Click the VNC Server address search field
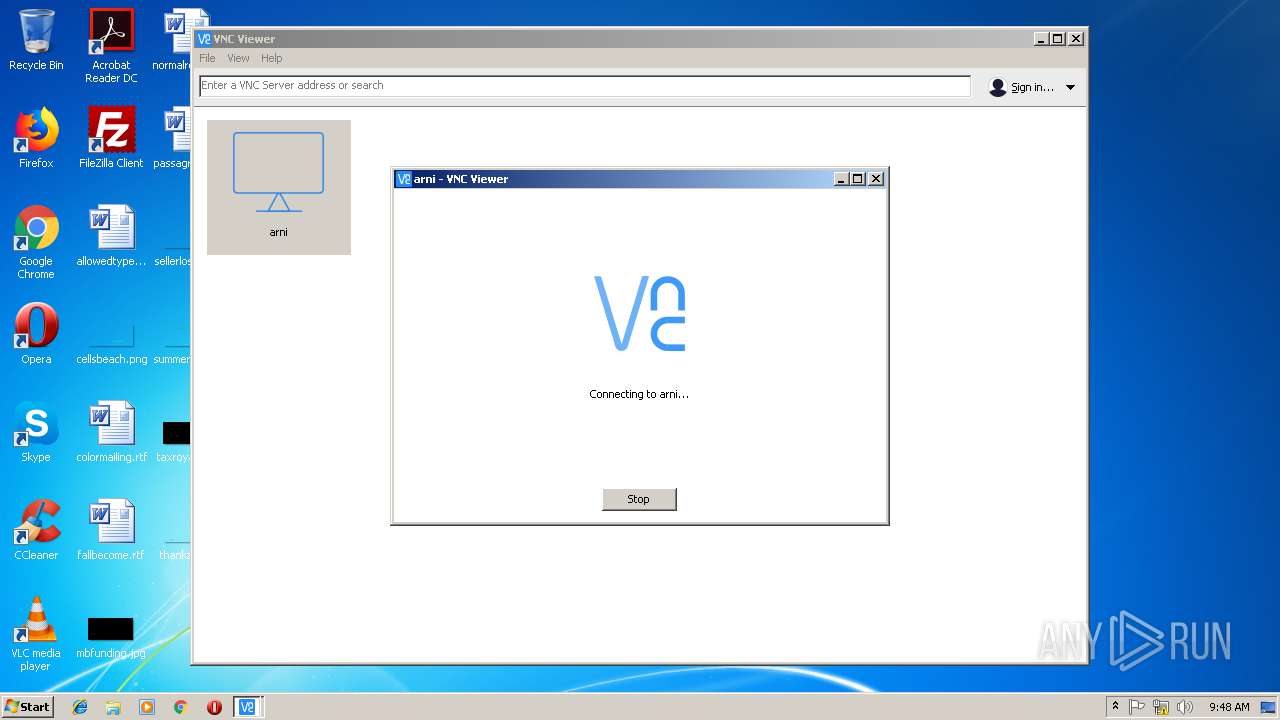This screenshot has height=720, width=1280. [585, 86]
